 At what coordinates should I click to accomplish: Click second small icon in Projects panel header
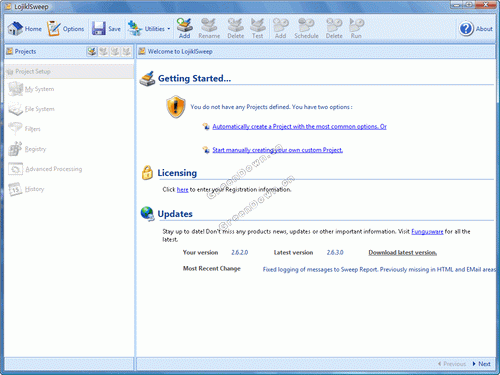[103, 51]
